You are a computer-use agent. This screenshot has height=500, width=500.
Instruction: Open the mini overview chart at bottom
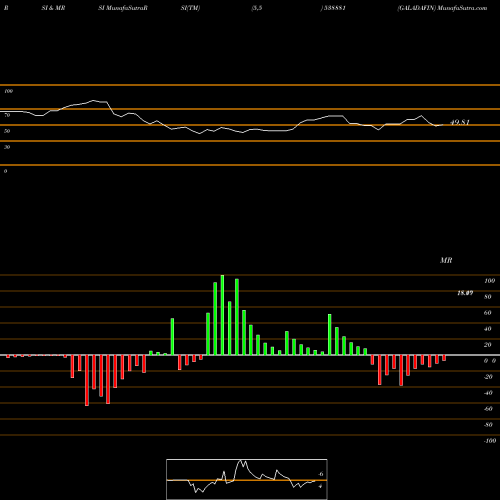247,479
